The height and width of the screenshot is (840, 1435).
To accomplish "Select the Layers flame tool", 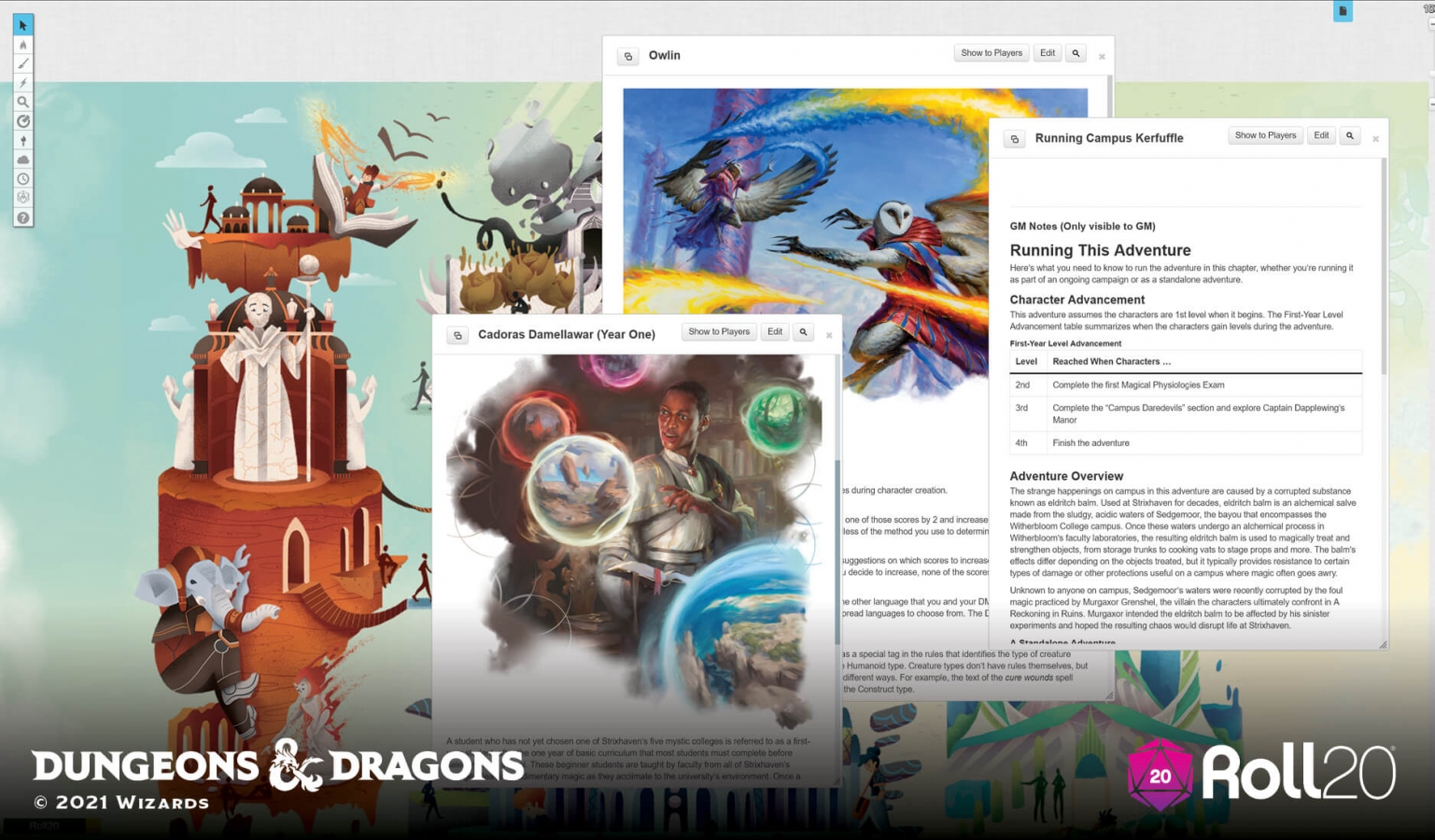I will (x=23, y=45).
